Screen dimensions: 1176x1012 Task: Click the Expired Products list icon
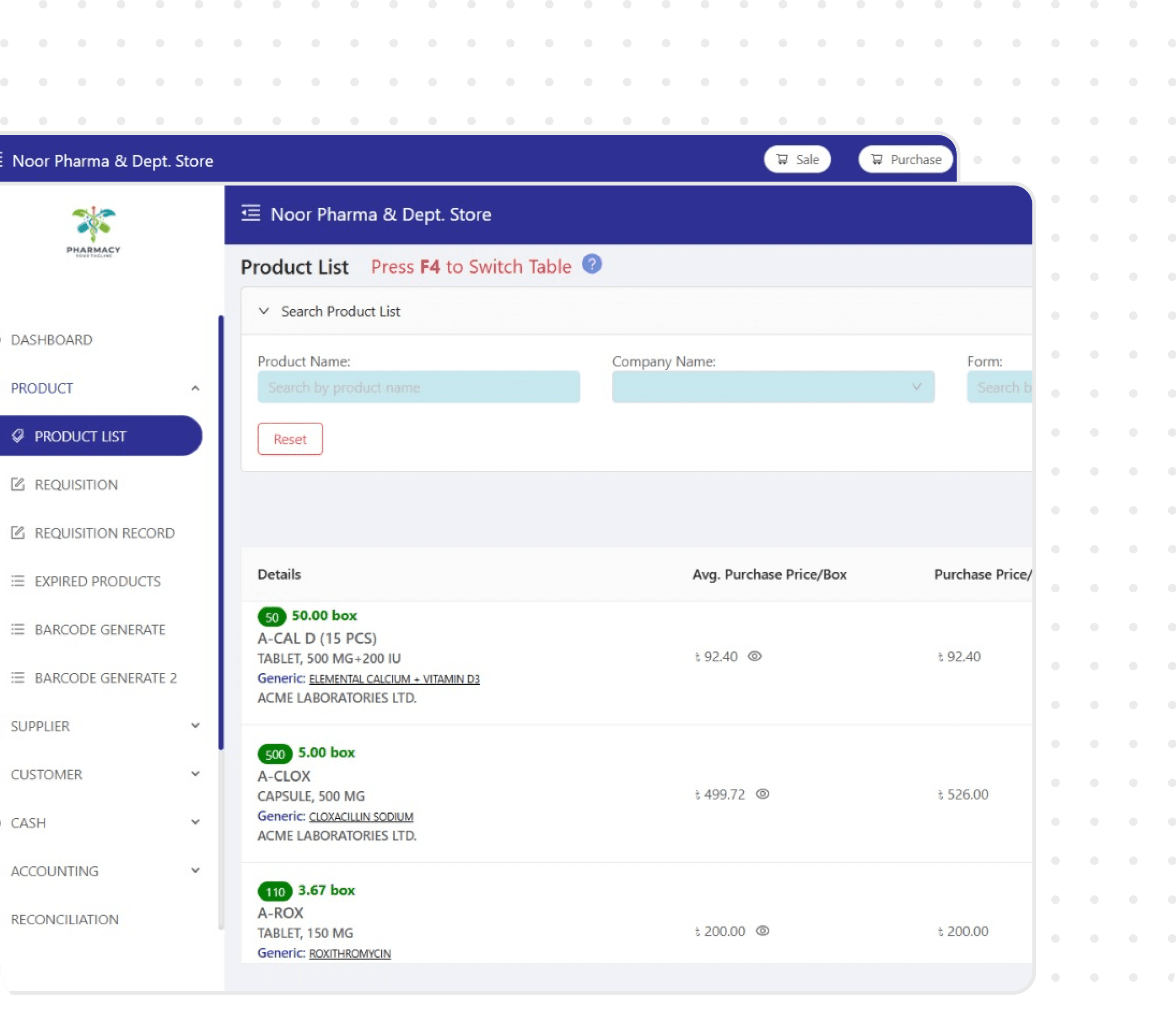pyautogui.click(x=18, y=581)
